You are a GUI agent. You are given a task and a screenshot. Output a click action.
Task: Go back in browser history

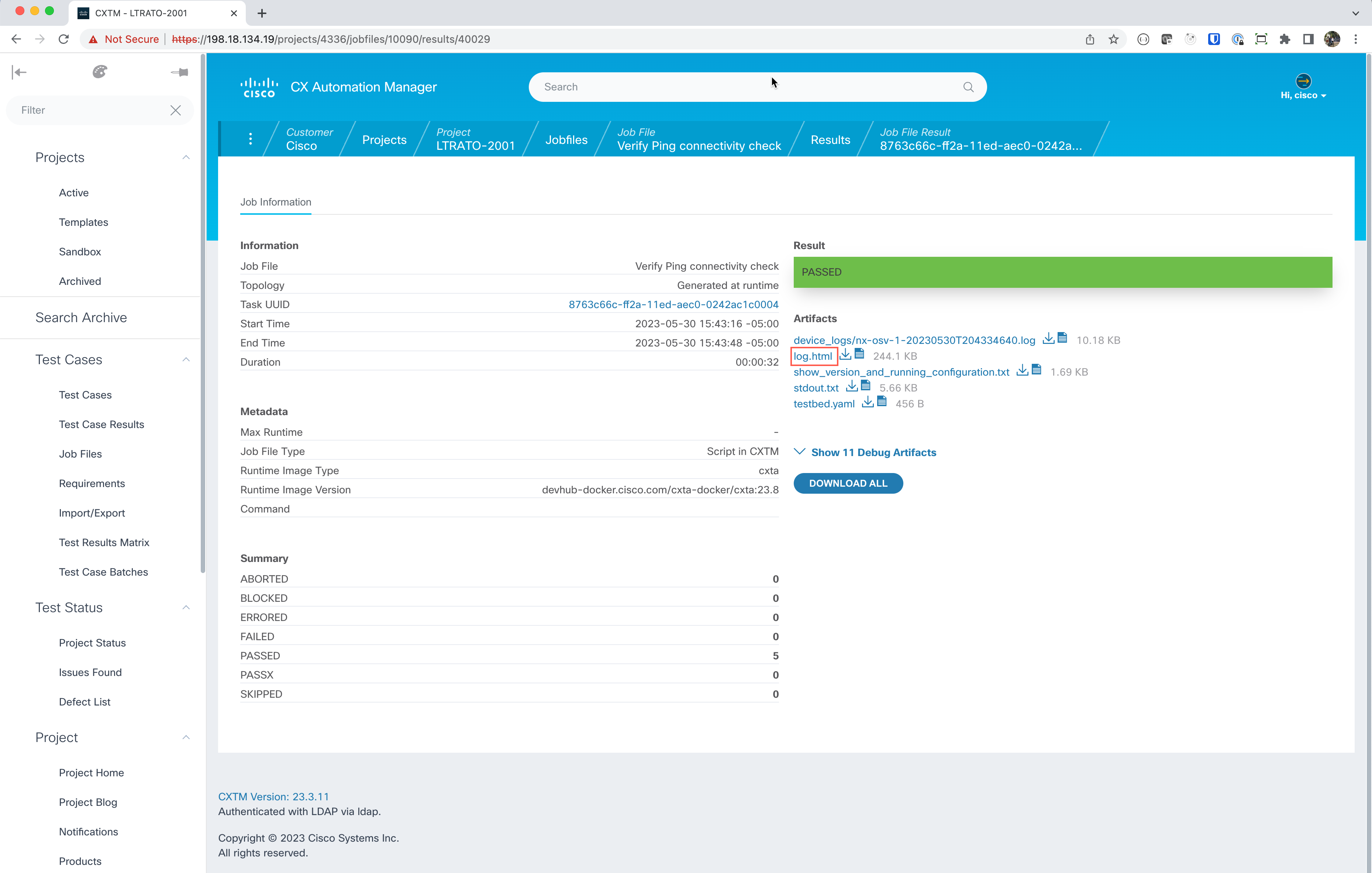(16, 39)
